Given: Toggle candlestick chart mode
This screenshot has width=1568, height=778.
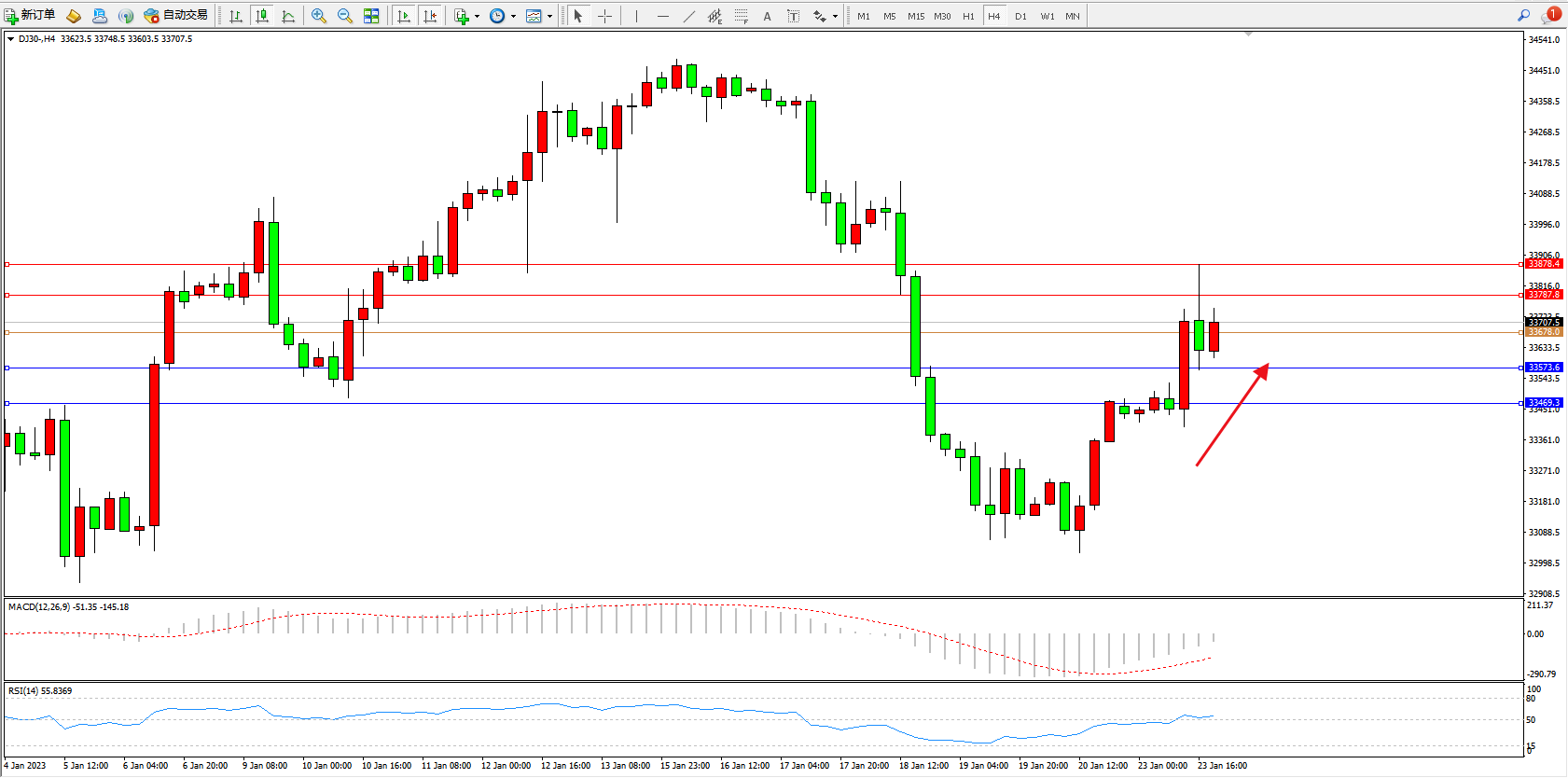Looking at the screenshot, I should pyautogui.click(x=262, y=16).
